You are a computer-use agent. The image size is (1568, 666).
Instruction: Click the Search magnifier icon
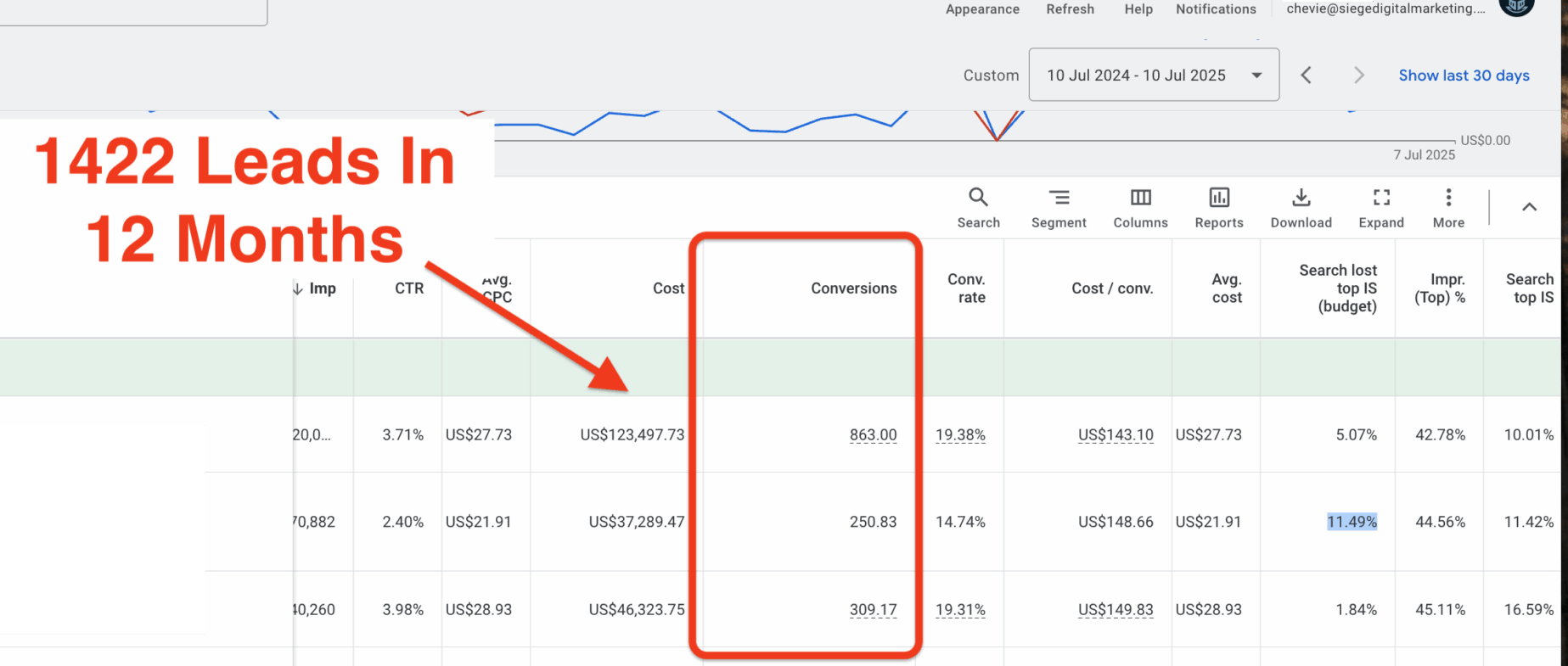pos(978,198)
